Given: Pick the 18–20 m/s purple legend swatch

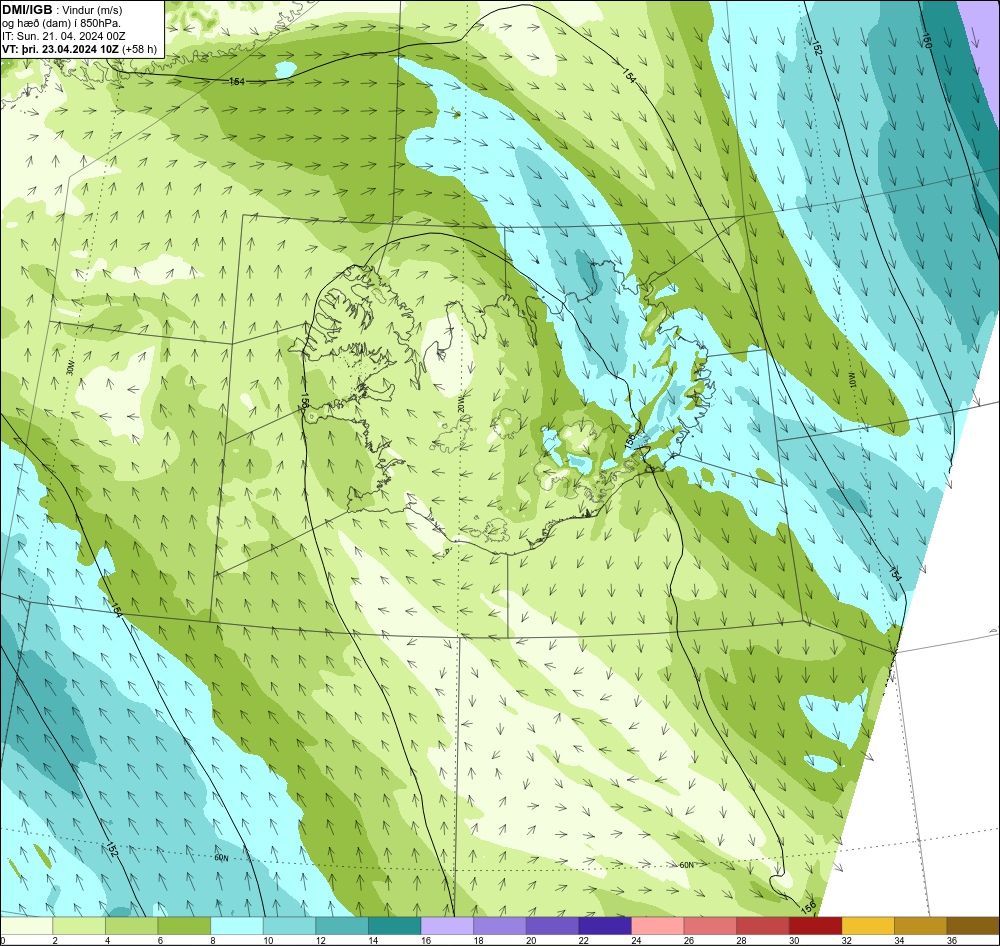Looking at the screenshot, I should 500,926.
